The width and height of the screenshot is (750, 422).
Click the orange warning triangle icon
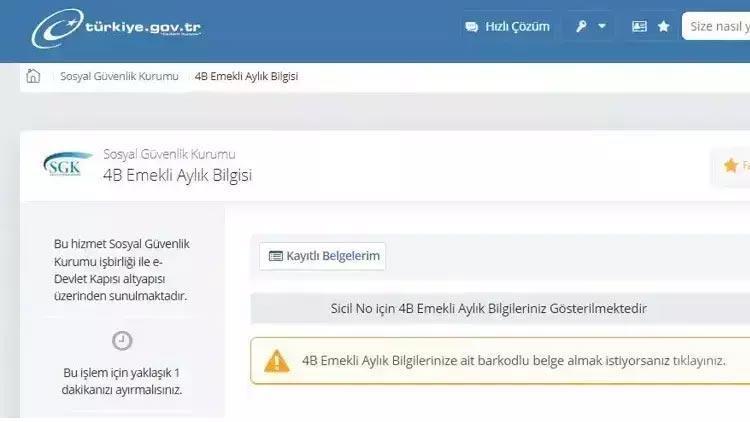pos(277,361)
